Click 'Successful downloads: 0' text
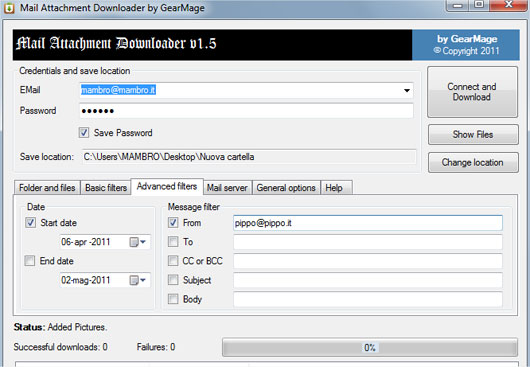The height and width of the screenshot is (367, 530). pos(61,347)
